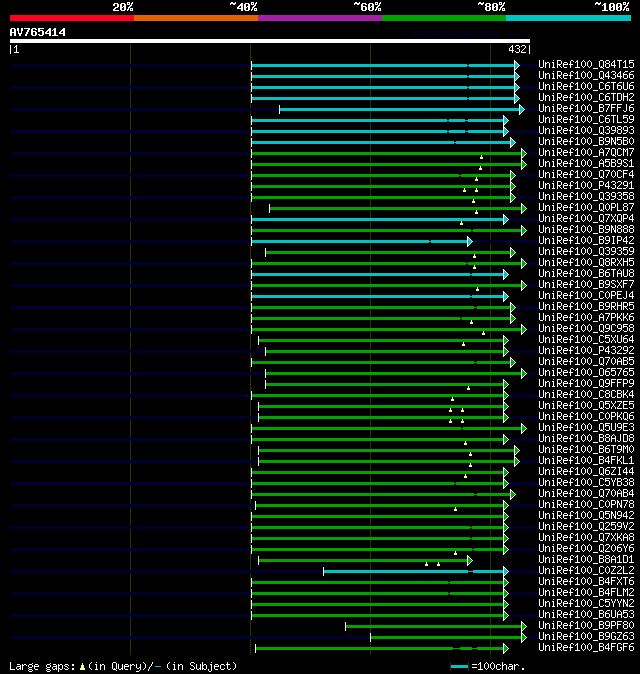
Task: Click the red 20% identity color band
Action: click(72, 18)
